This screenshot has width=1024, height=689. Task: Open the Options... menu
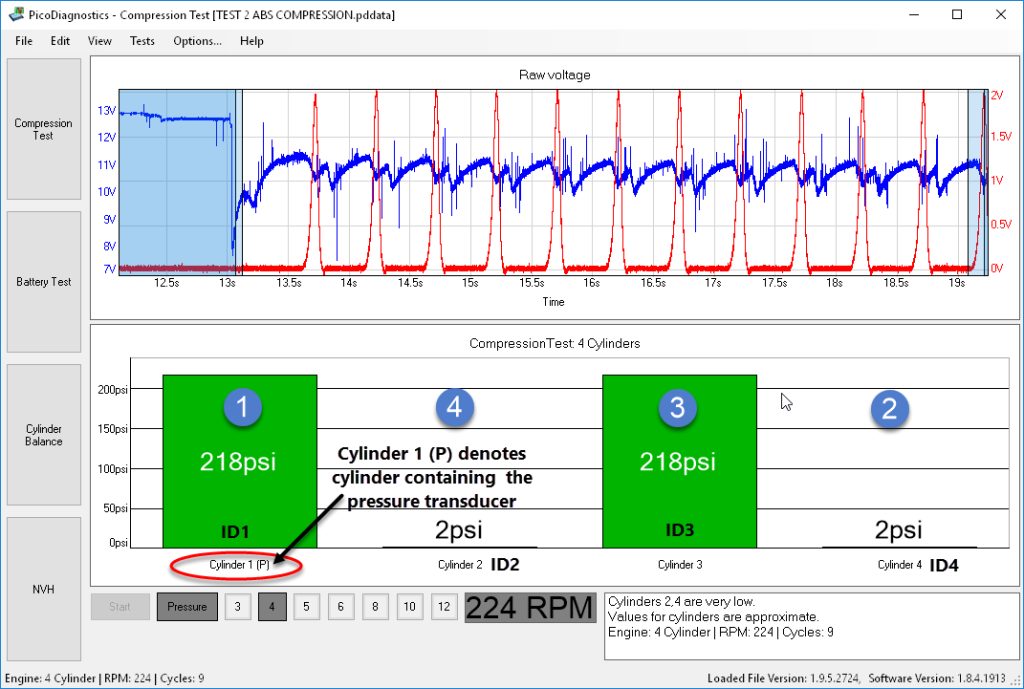pos(197,40)
